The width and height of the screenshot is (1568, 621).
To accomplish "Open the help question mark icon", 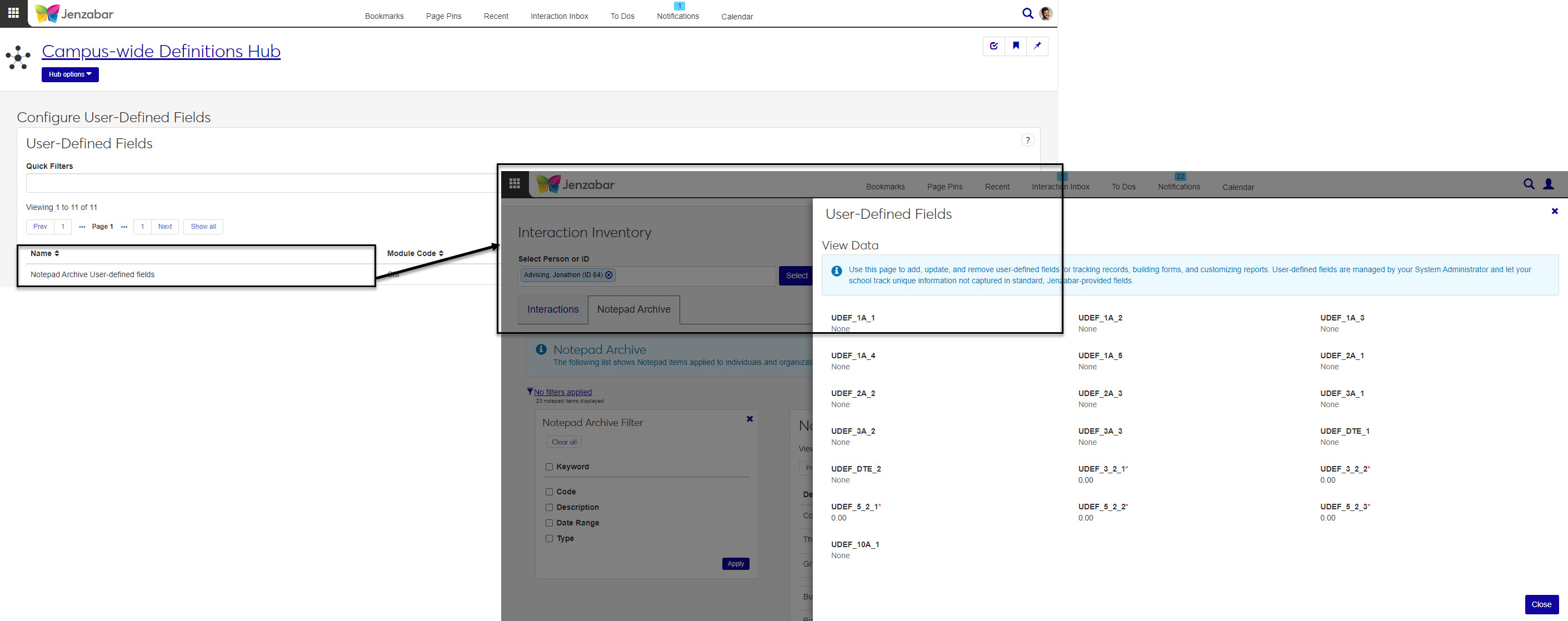I will click(1027, 141).
